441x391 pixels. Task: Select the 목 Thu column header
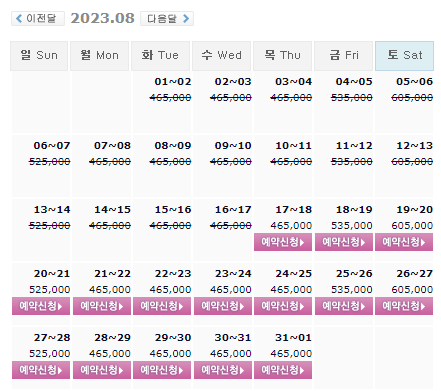coord(282,56)
